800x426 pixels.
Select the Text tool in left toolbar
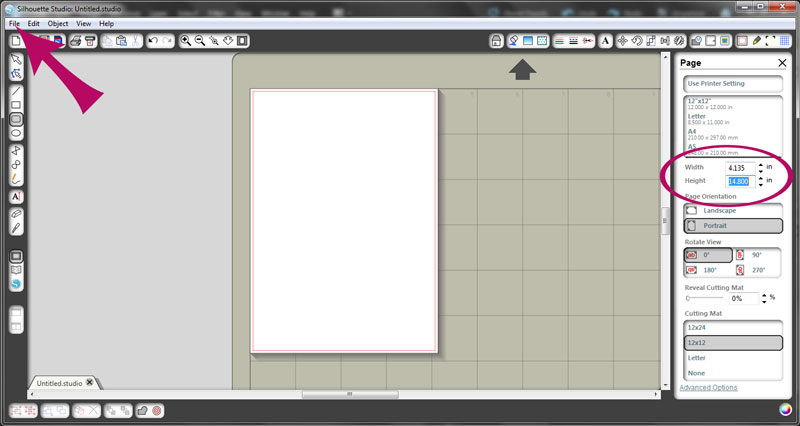tap(16, 196)
